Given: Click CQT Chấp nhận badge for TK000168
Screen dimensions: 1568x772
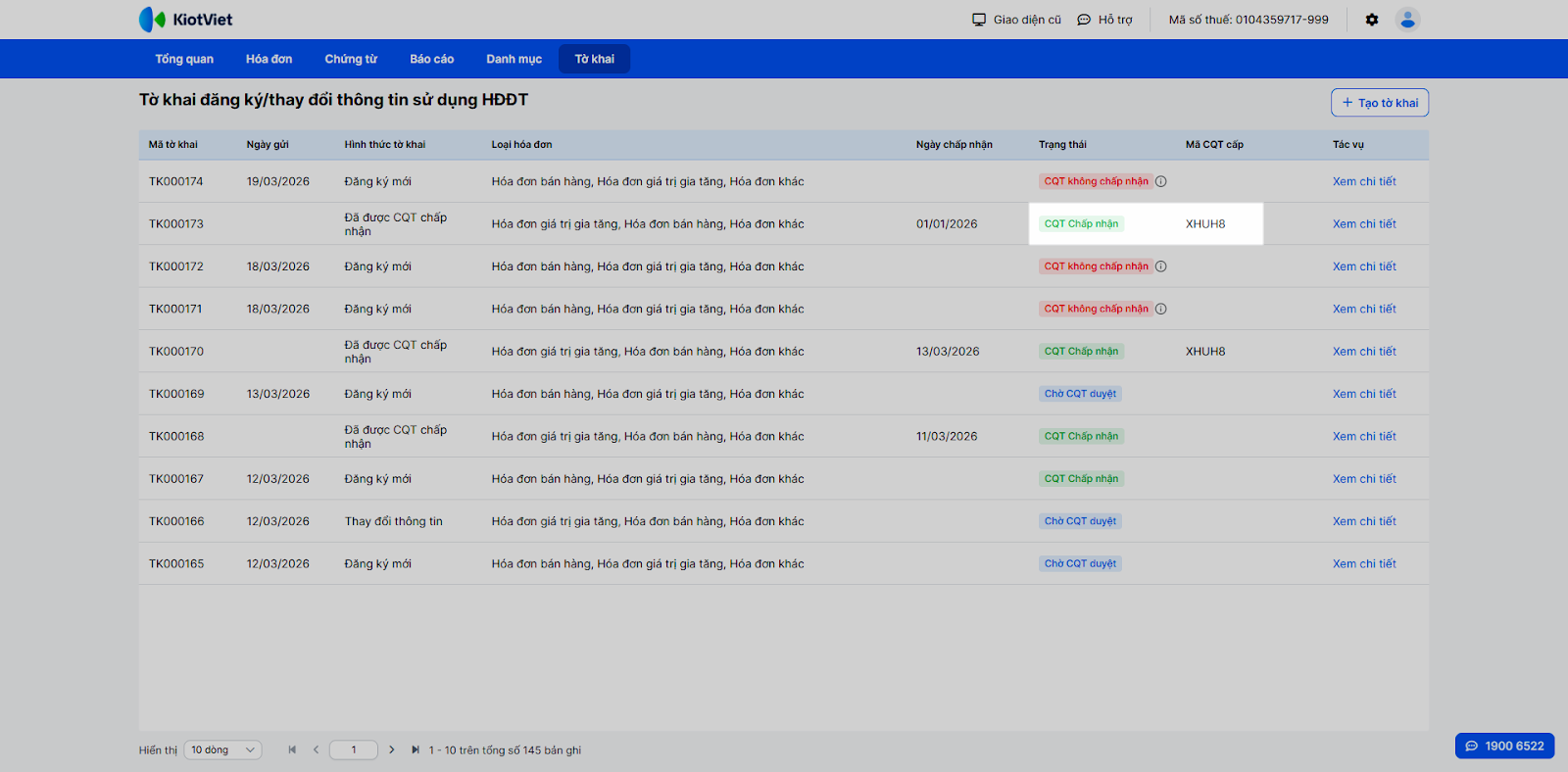Looking at the screenshot, I should coord(1081,436).
